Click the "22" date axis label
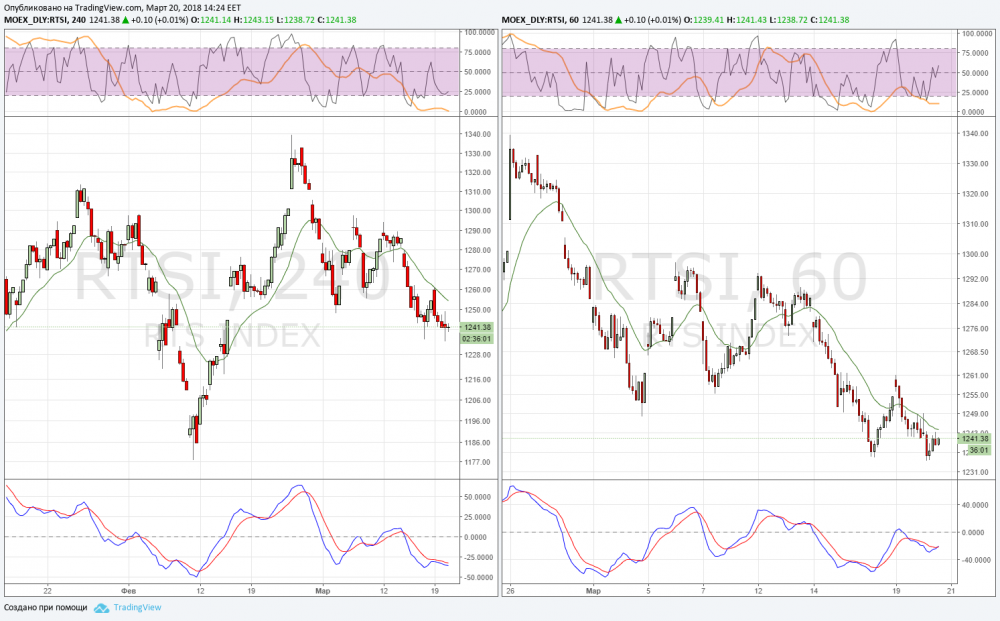 pos(47,591)
